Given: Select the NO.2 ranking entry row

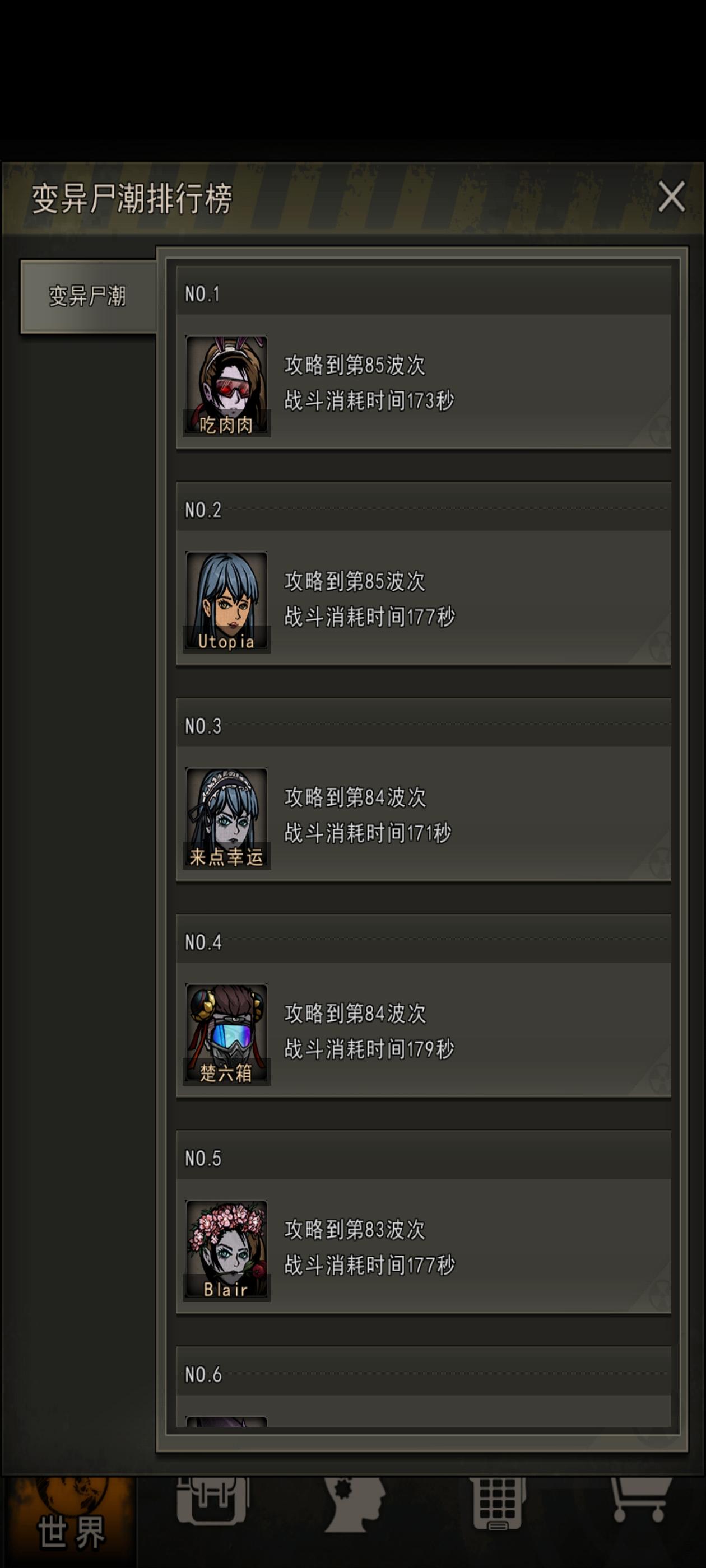Looking at the screenshot, I should [x=424, y=574].
